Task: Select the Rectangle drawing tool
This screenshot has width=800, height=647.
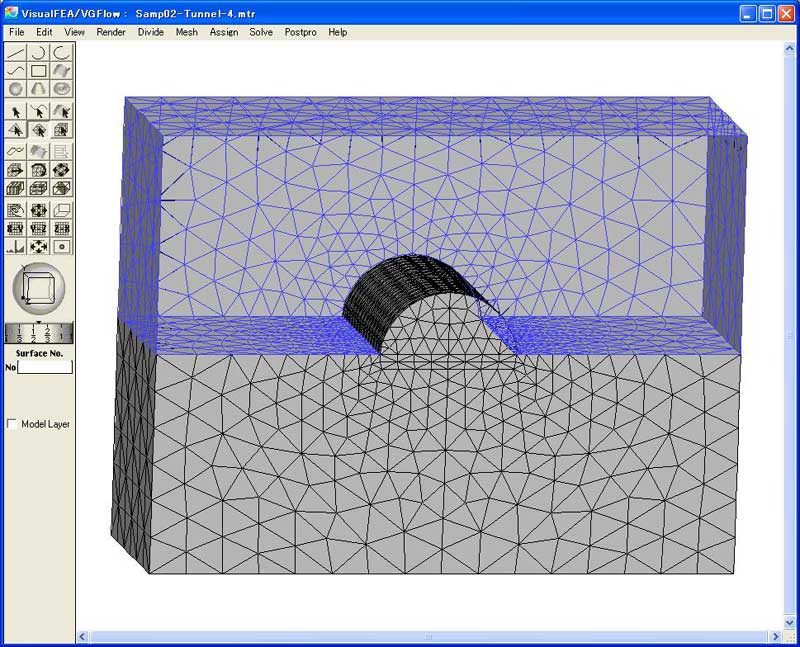Action: click(38, 70)
